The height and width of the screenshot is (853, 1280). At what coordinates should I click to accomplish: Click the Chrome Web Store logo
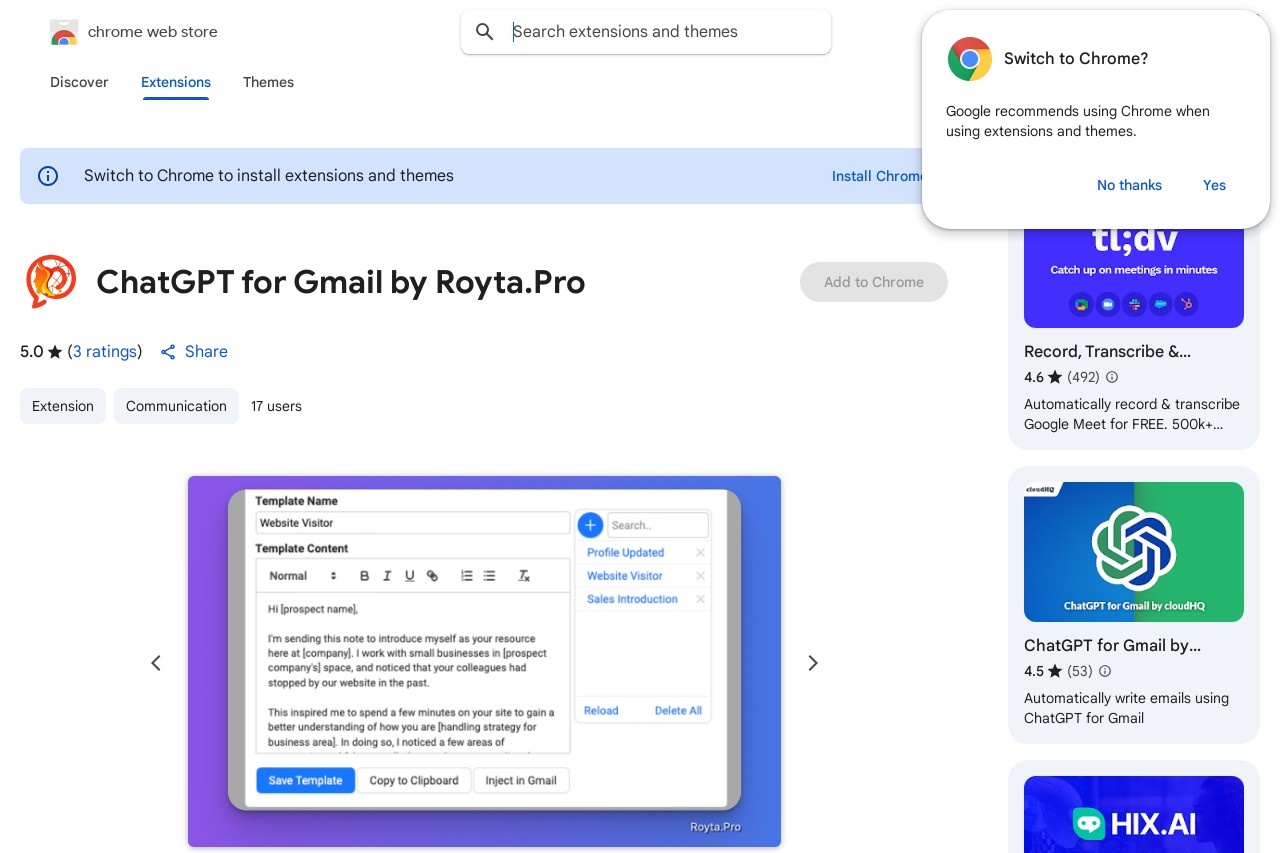64,32
